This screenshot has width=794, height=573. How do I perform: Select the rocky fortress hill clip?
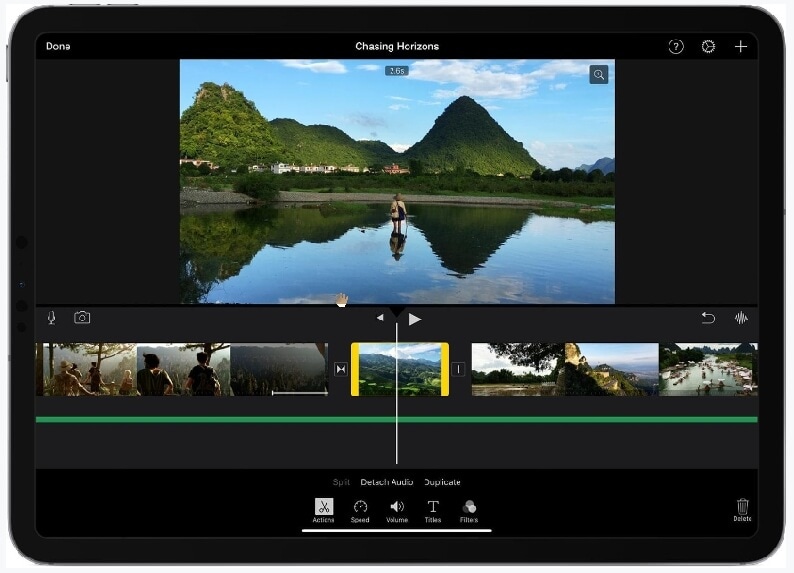[611, 370]
